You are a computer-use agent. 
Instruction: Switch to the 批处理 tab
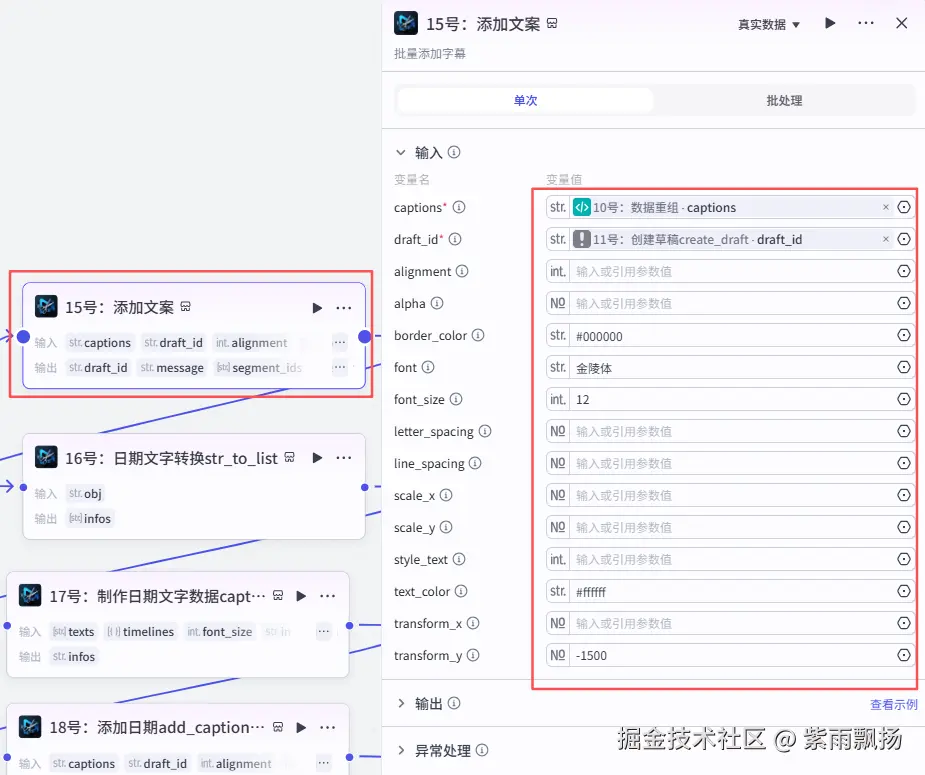[x=784, y=100]
